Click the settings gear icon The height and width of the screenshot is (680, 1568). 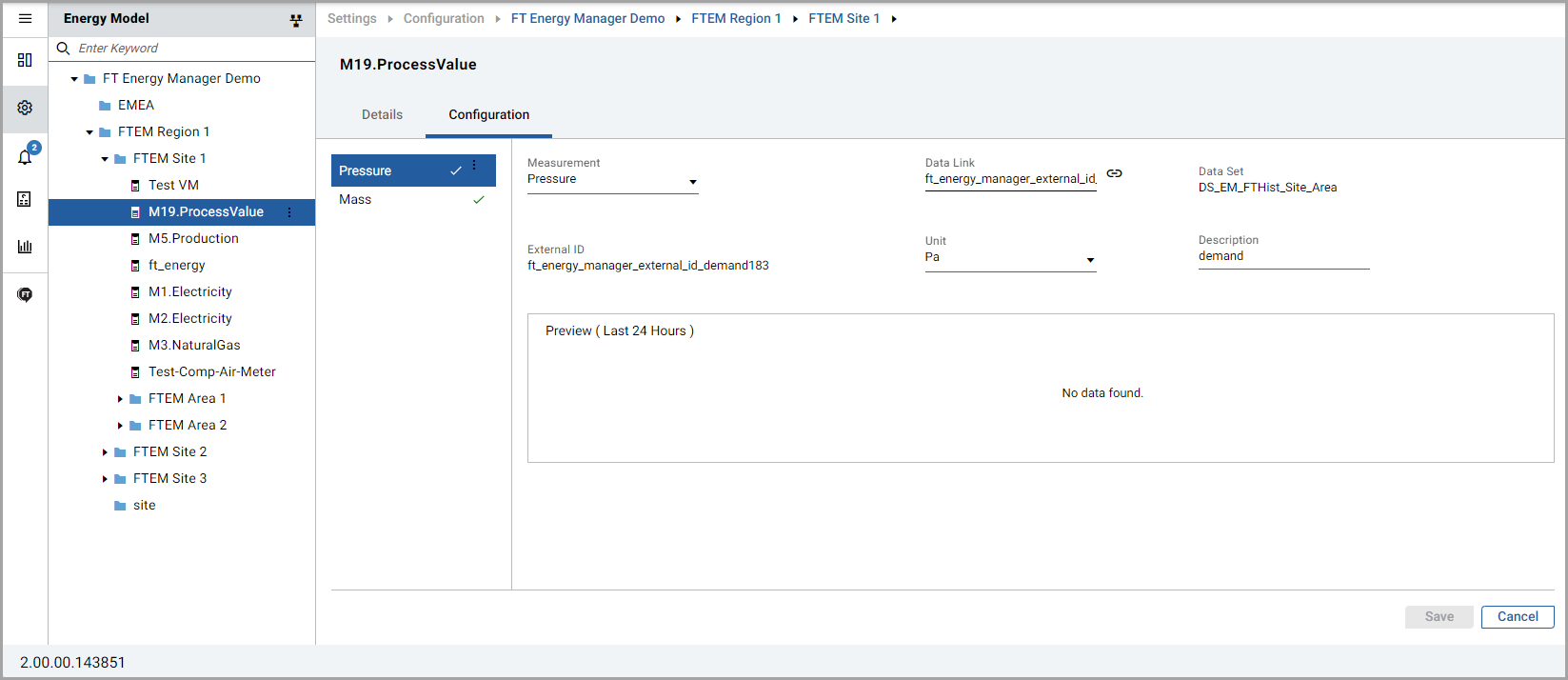click(x=25, y=108)
